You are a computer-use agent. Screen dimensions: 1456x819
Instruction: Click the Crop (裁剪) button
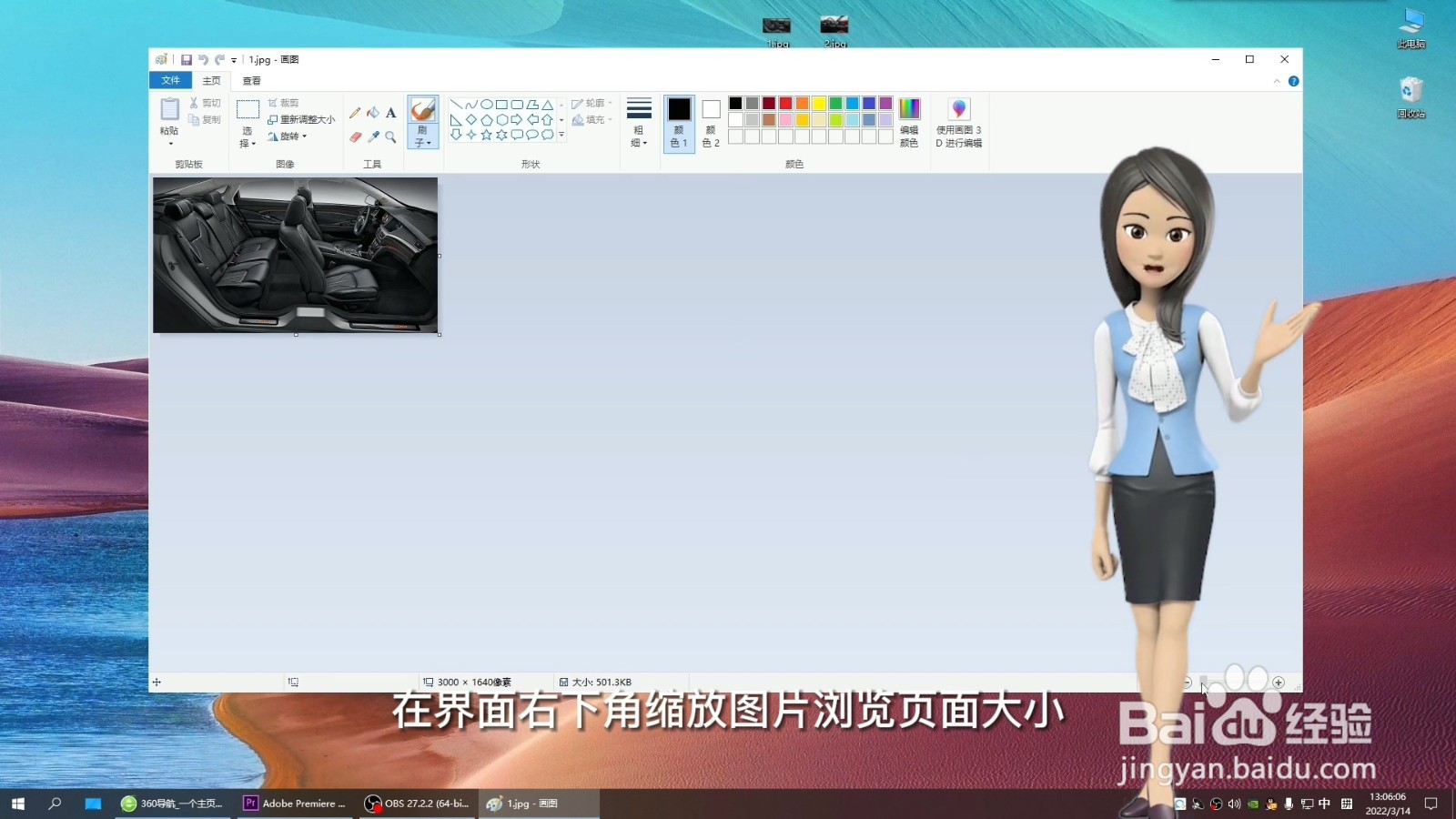point(283,103)
